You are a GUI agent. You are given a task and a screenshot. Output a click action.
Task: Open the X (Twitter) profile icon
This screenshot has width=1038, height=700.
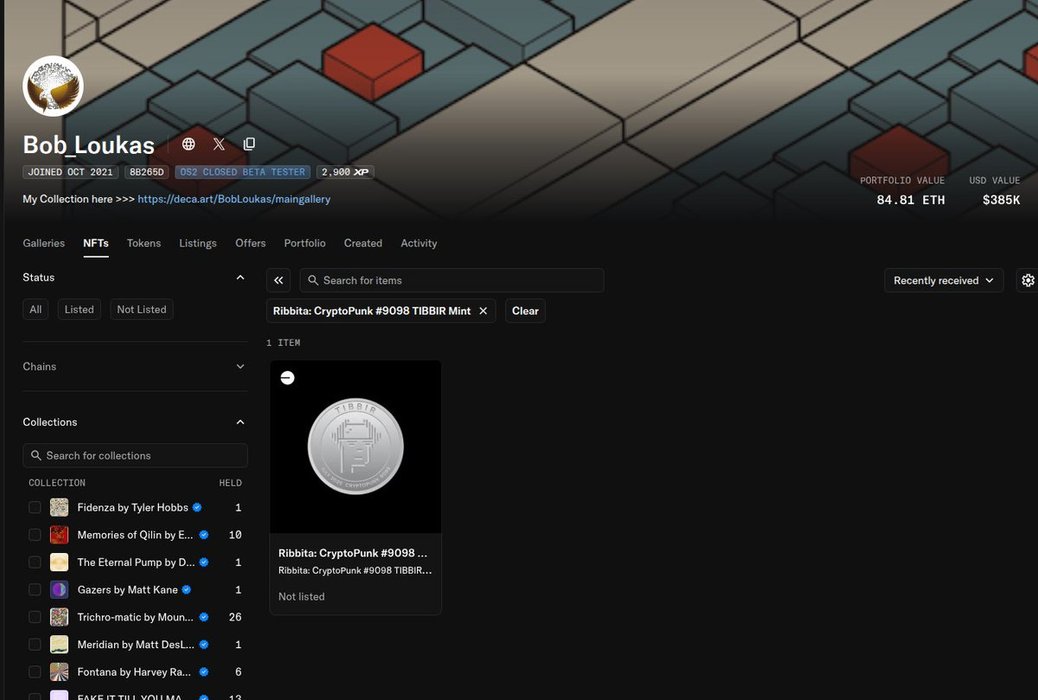coord(219,144)
